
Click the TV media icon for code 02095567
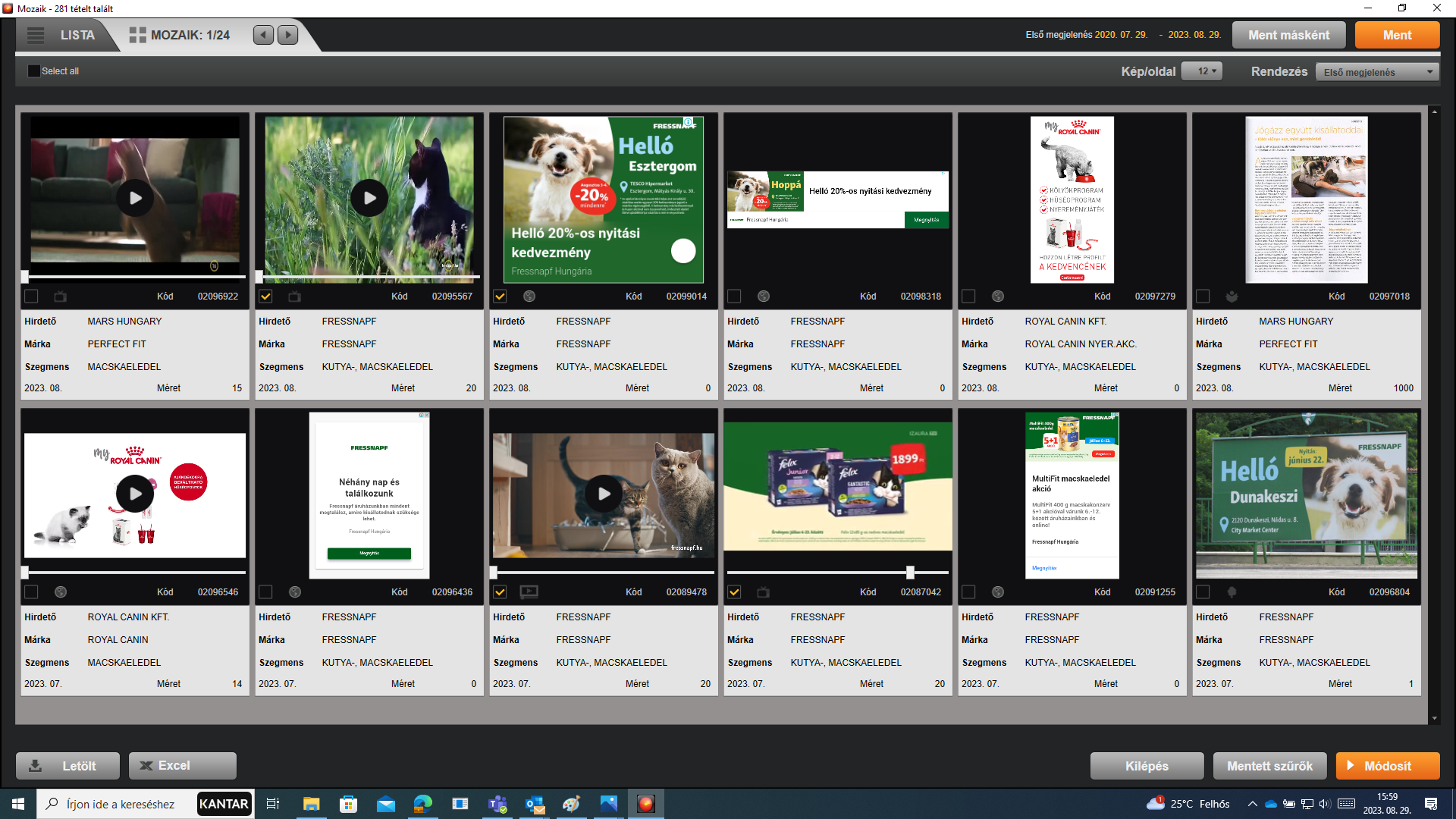295,297
